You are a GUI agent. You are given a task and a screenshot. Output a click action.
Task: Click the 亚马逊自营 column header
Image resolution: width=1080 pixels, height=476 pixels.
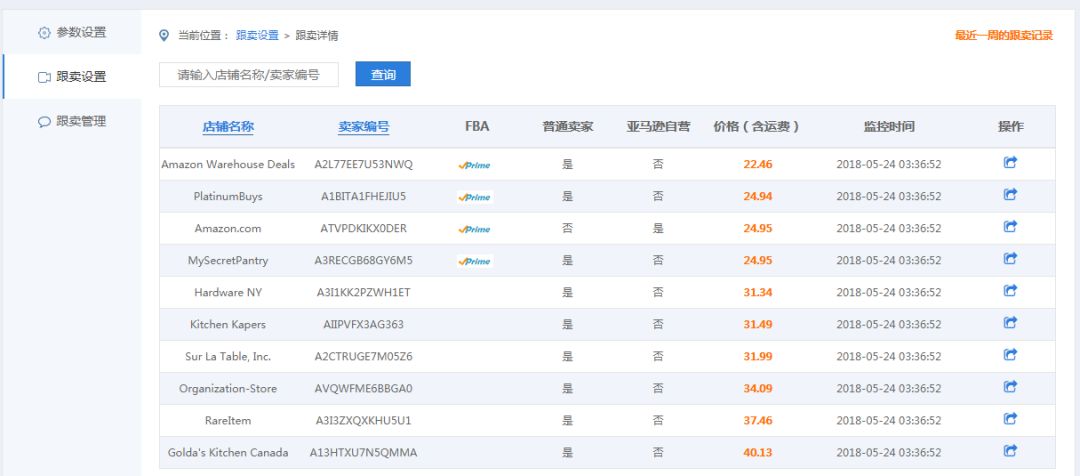658,127
